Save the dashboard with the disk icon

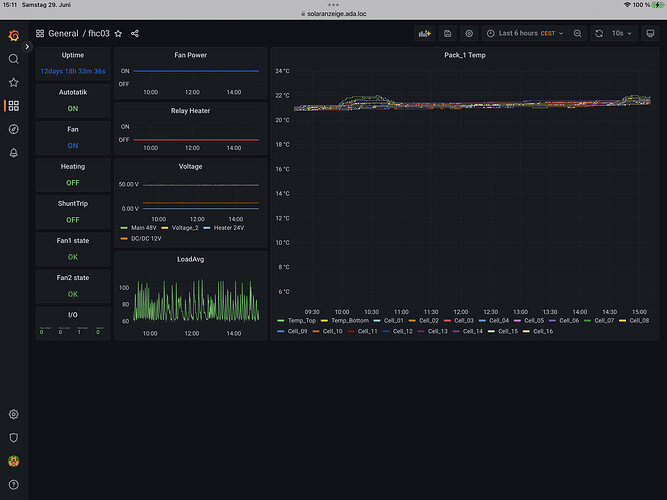[448, 33]
